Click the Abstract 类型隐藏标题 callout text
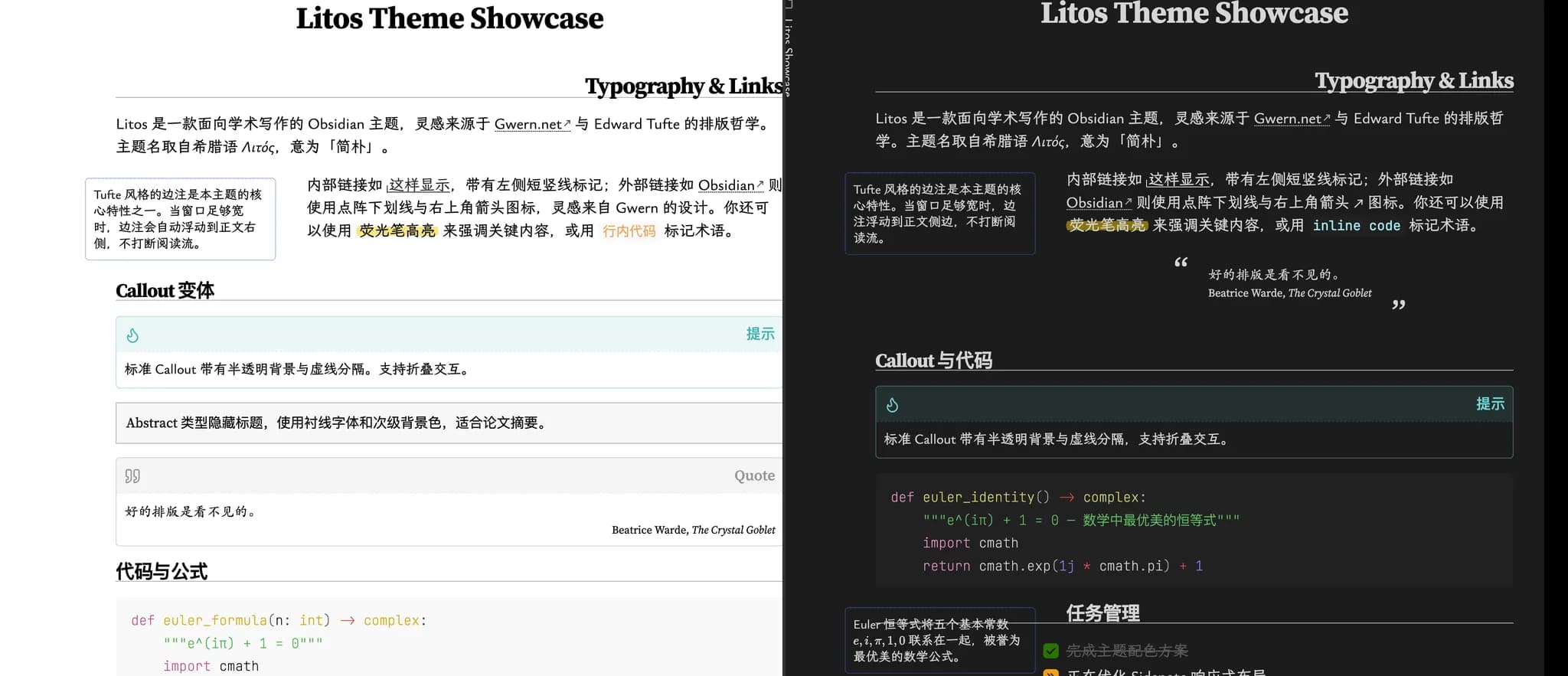The image size is (1568, 676). [338, 423]
